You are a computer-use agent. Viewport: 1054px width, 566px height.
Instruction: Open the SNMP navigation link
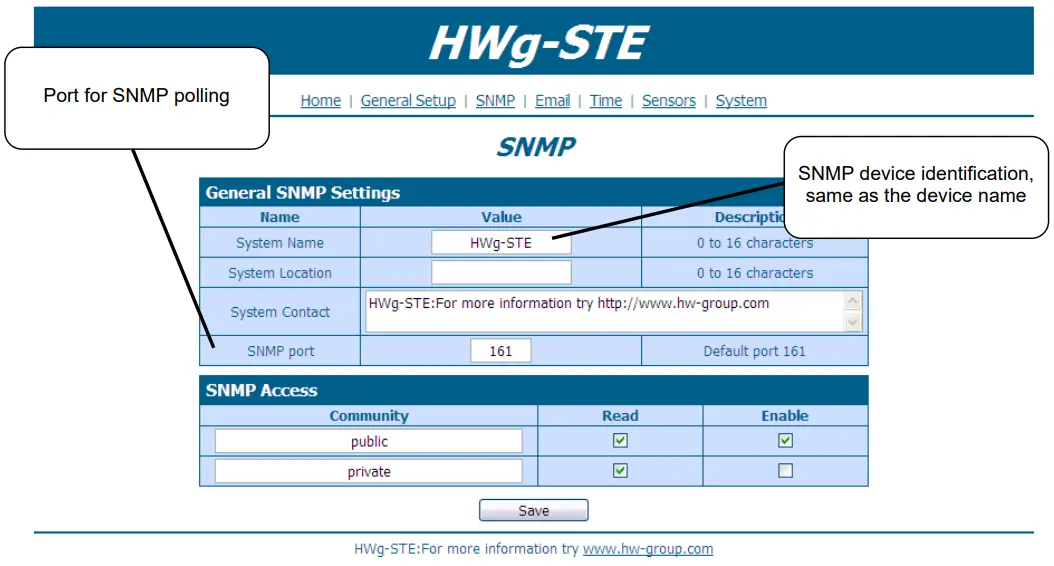495,101
